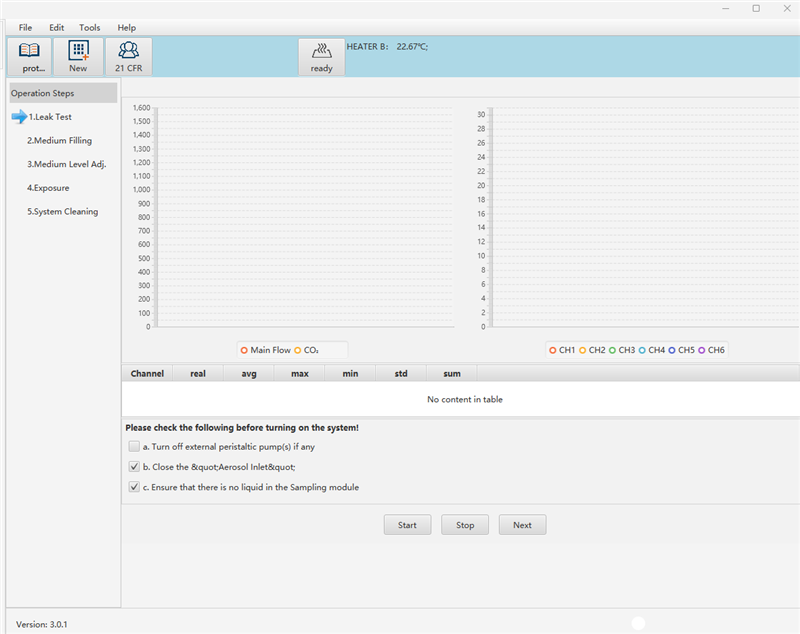The image size is (800, 634).
Task: Click the New protocol grid icon
Action: click(78, 51)
